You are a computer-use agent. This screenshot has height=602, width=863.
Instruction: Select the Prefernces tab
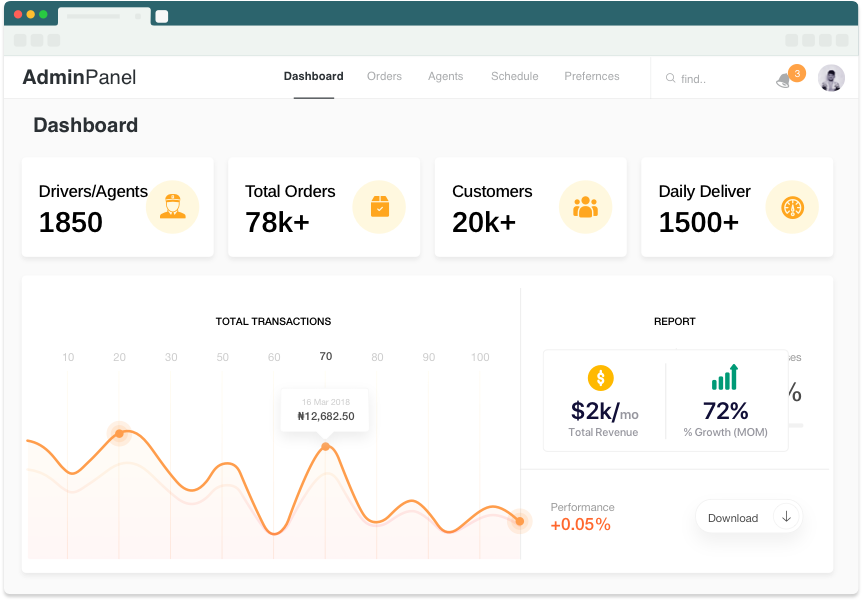coord(592,76)
